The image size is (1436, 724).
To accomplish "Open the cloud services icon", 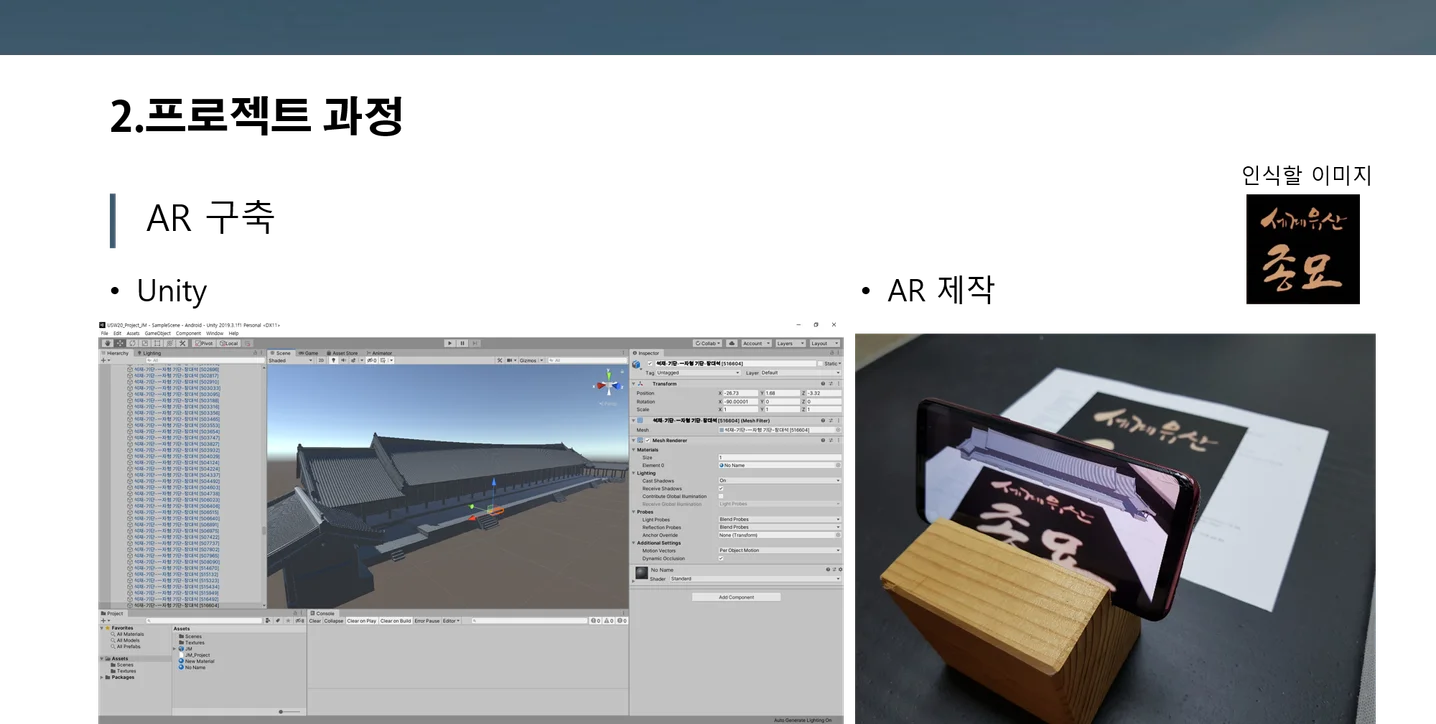I will [732, 343].
